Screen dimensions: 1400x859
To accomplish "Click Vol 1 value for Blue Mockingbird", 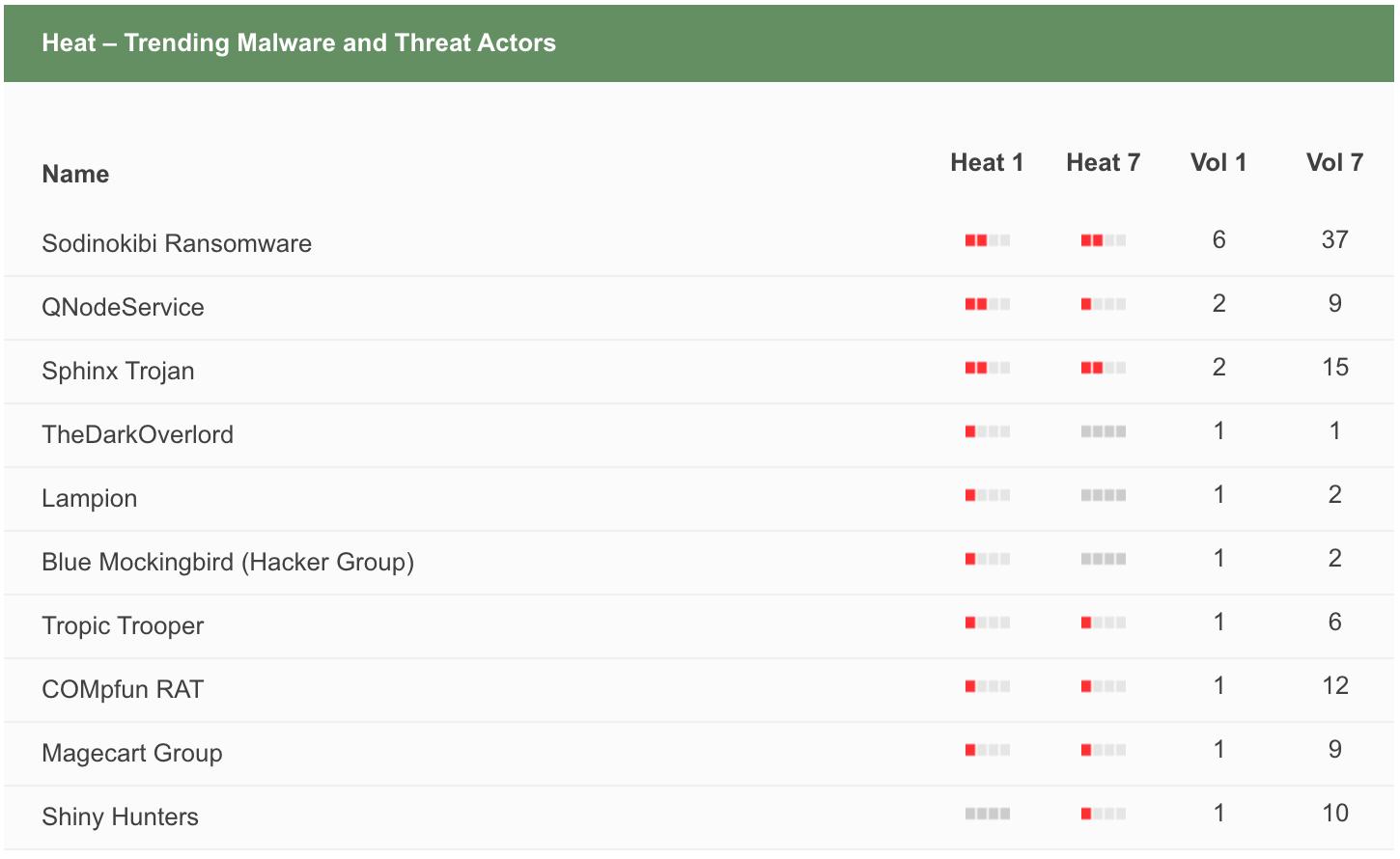I will coord(1218,558).
